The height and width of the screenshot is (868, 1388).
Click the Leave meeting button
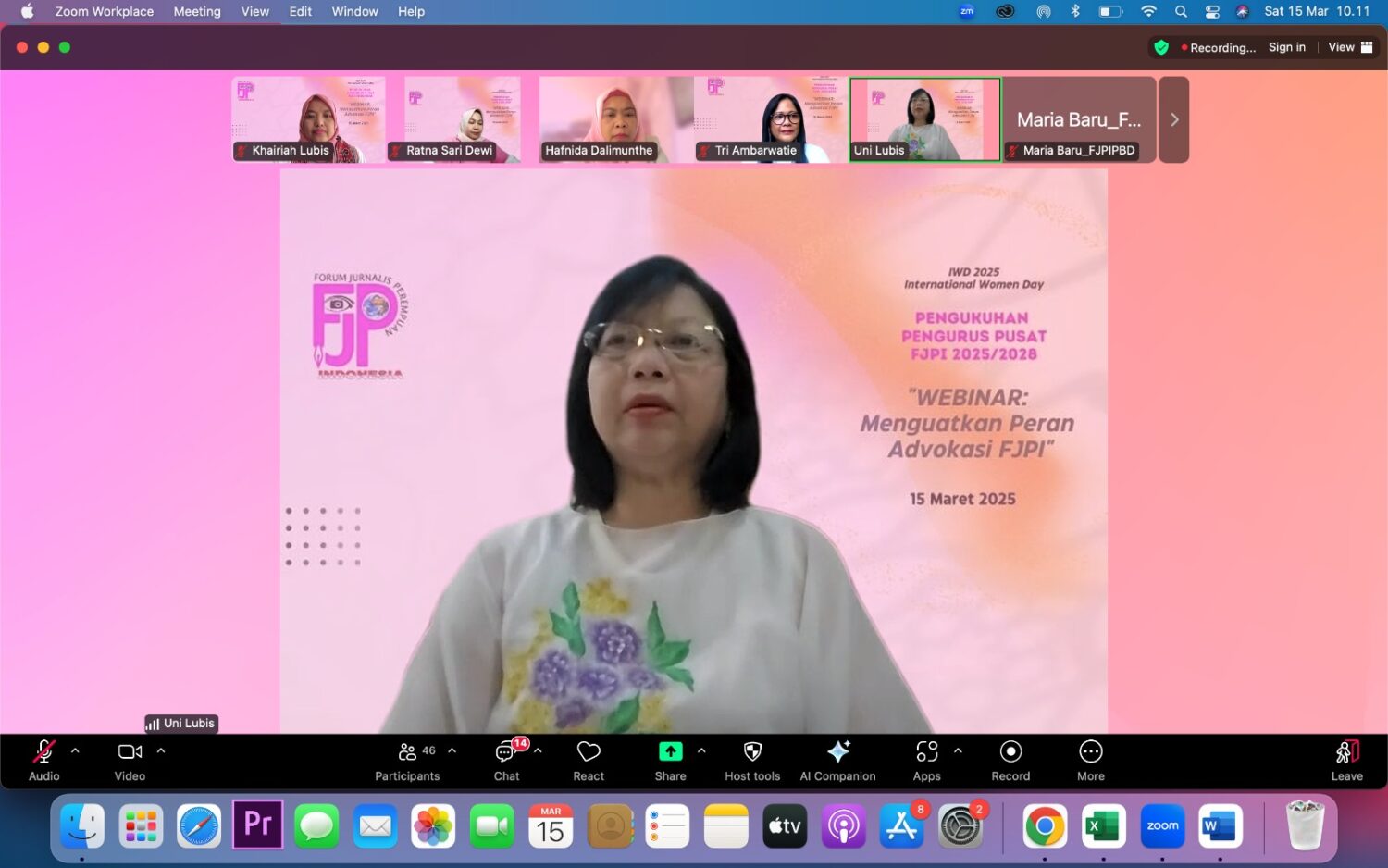click(x=1346, y=759)
